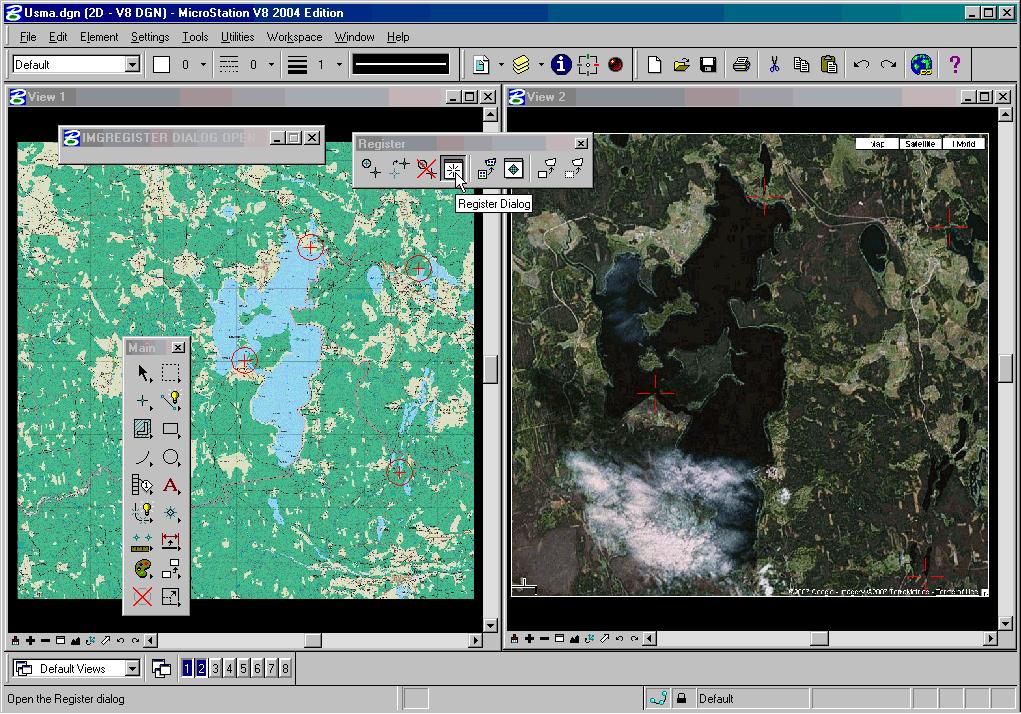Select the Place Fence tool in Main toolbox
The height and width of the screenshot is (714, 1021).
tap(171, 373)
